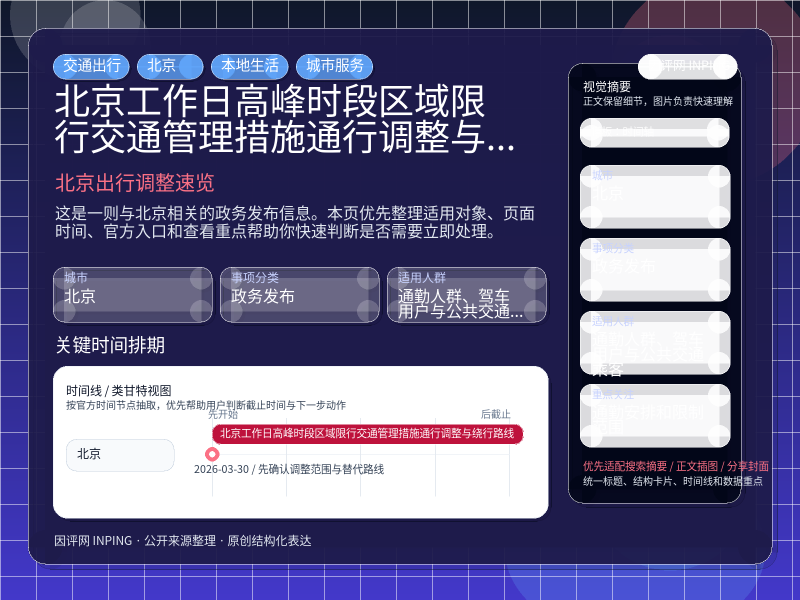The height and width of the screenshot is (600, 800).
Task: Select the sidebar 重点关注 card
Action: click(x=655, y=415)
